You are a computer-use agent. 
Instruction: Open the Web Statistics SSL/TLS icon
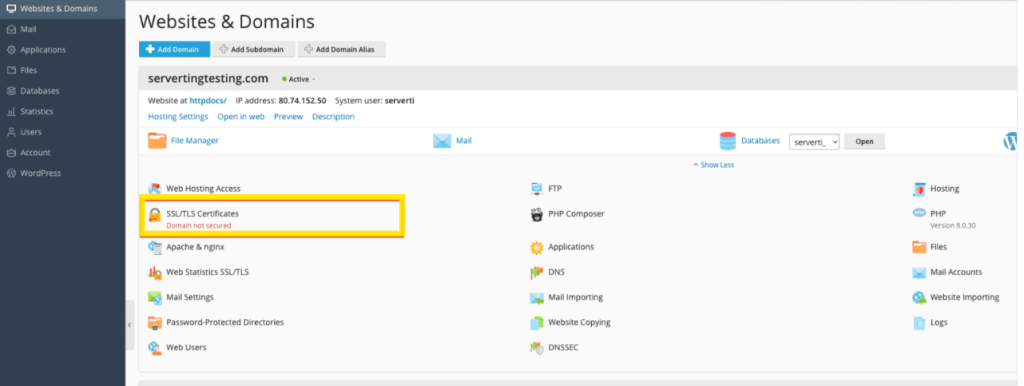point(155,272)
